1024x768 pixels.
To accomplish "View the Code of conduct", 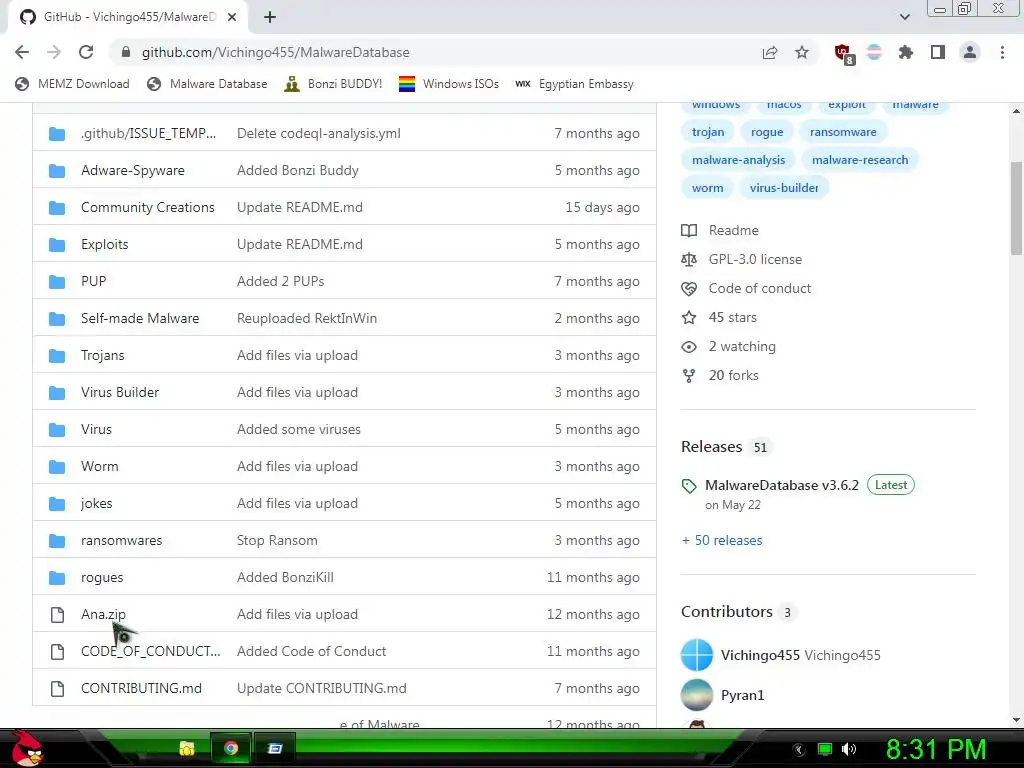I will pyautogui.click(x=746, y=288).
